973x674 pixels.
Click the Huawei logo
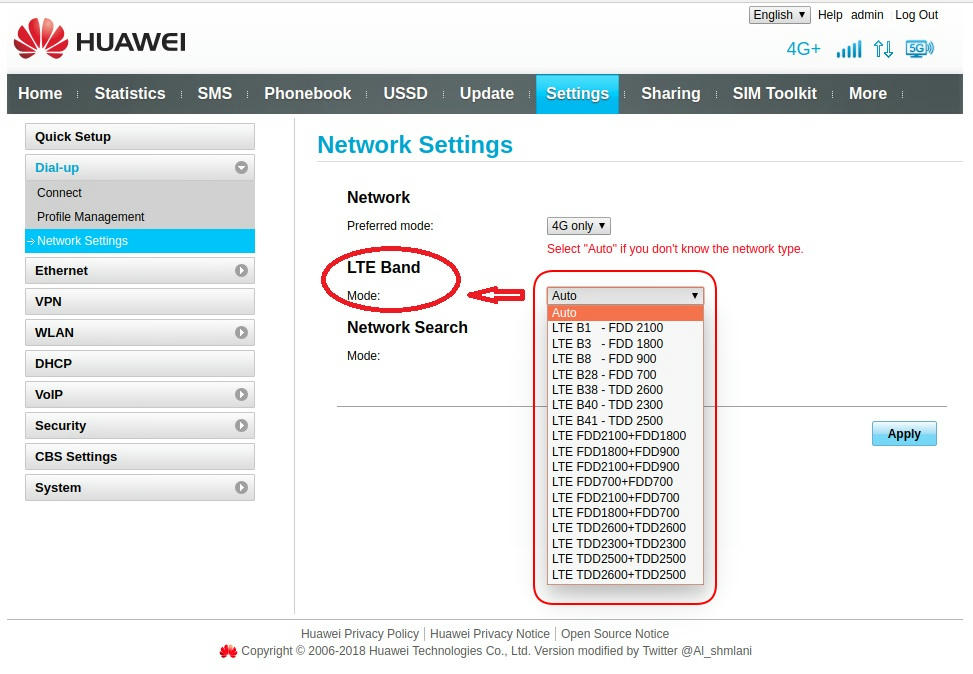coord(99,39)
